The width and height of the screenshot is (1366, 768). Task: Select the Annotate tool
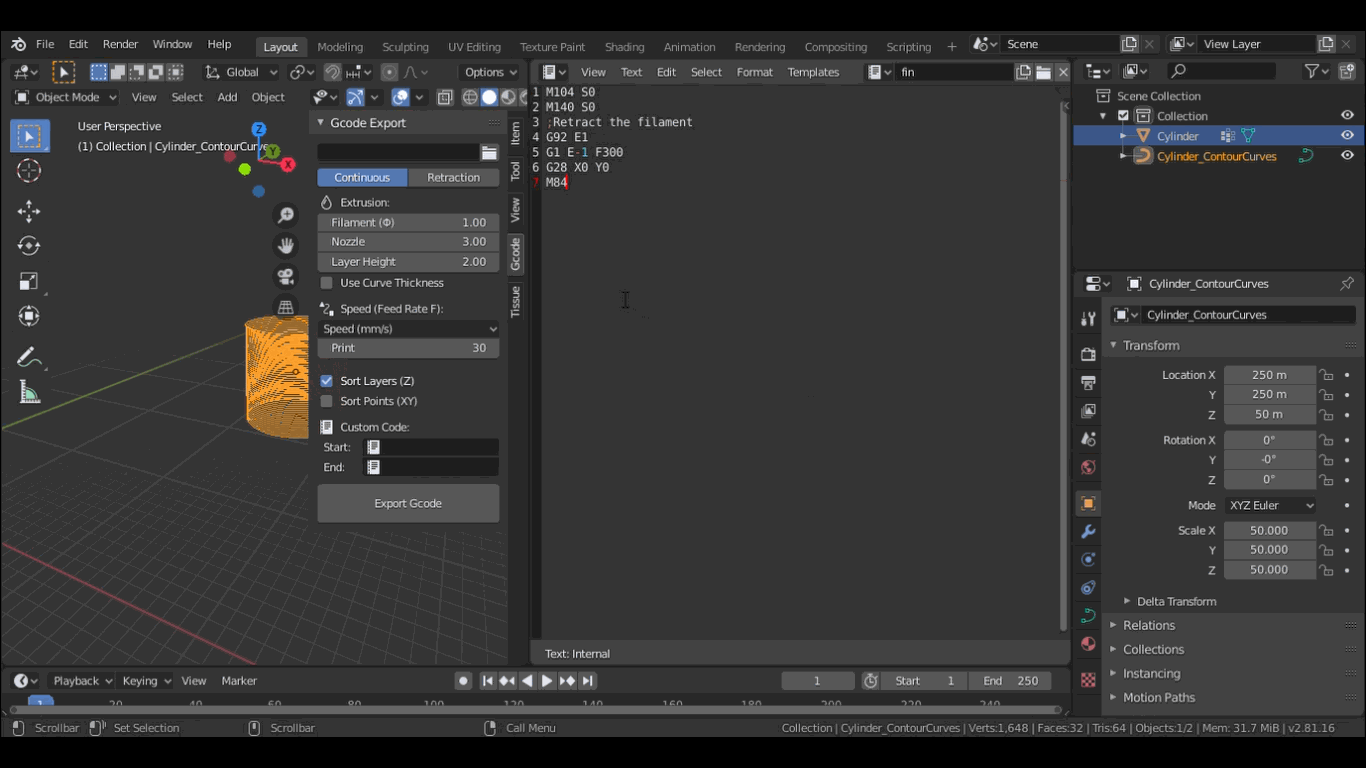[29, 357]
